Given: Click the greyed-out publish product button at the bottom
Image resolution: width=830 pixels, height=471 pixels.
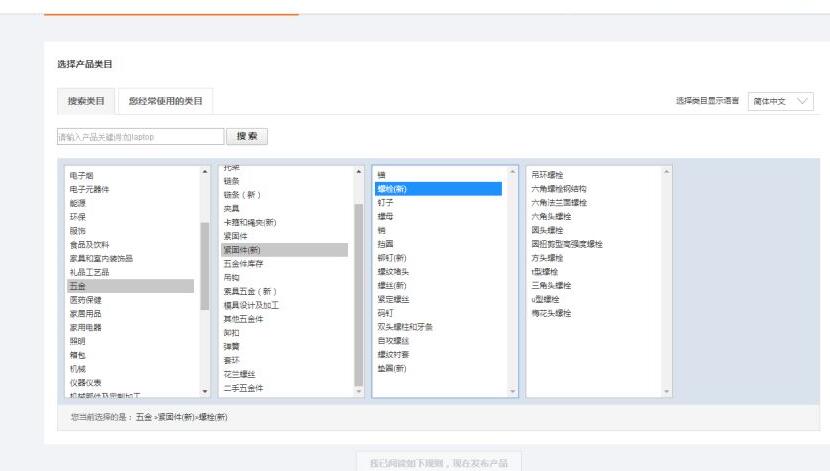Looking at the screenshot, I should (x=438, y=463).
